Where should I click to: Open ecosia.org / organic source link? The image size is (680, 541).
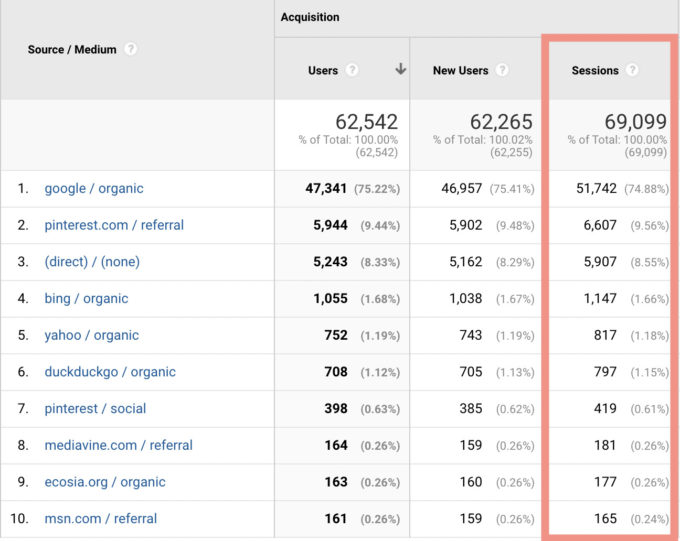pos(105,482)
